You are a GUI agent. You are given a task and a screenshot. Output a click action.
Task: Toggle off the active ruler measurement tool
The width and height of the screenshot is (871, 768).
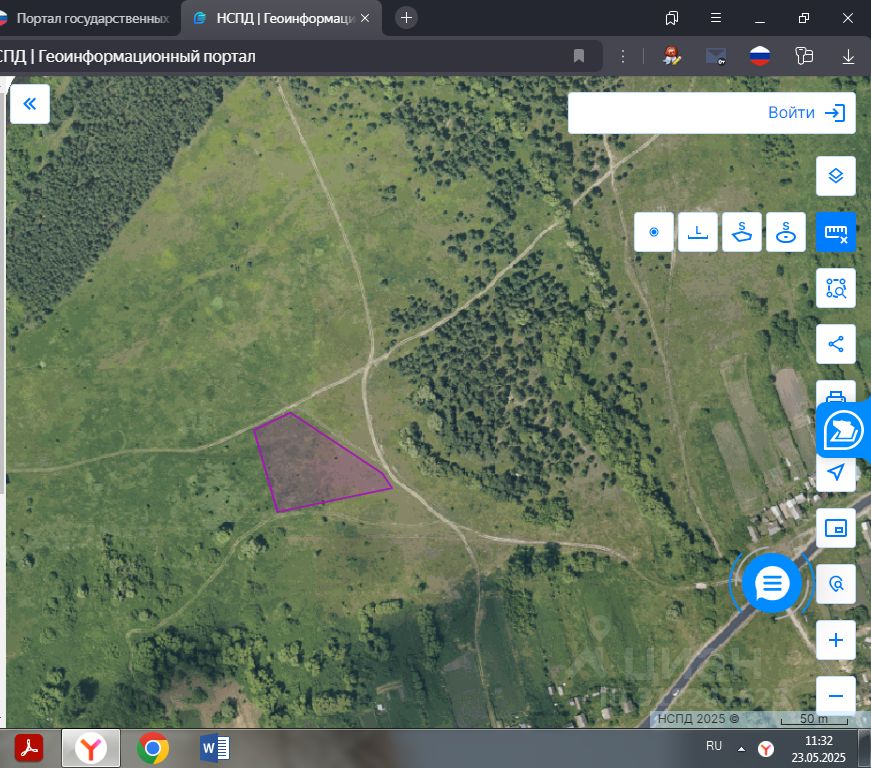click(835, 232)
